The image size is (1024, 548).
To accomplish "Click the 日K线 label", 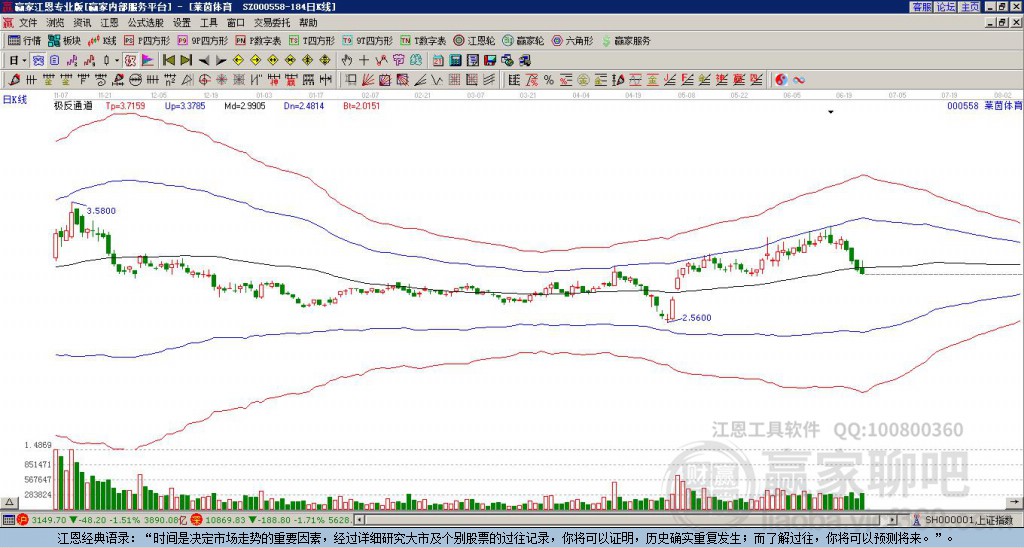I will click(x=15, y=99).
